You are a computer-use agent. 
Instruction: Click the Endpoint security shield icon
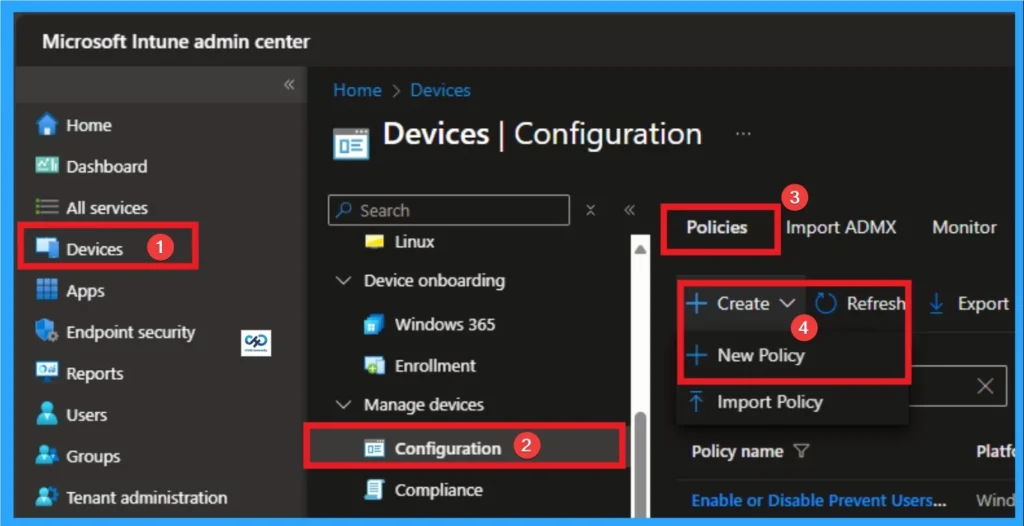click(x=47, y=332)
